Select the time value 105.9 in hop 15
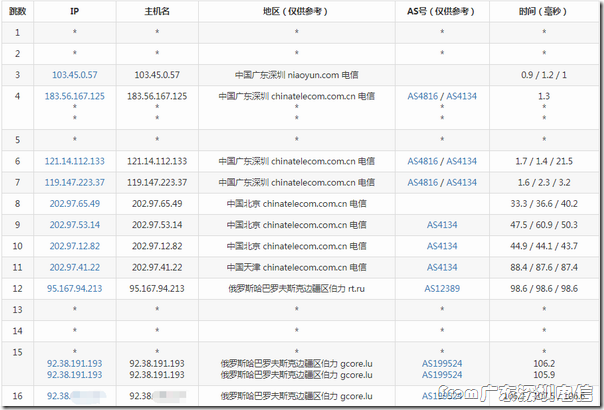The height and width of the screenshot is (410, 604). coord(544,375)
